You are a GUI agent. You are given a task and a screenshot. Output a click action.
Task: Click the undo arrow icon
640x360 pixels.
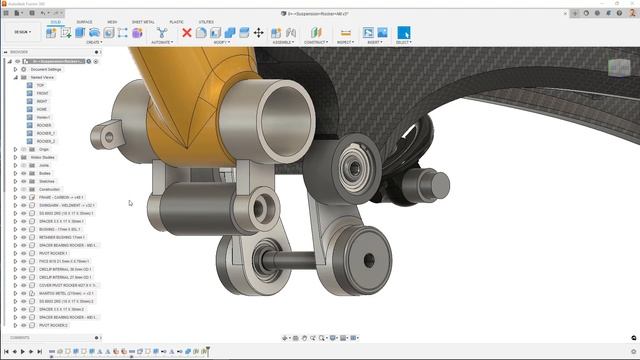coord(43,13)
